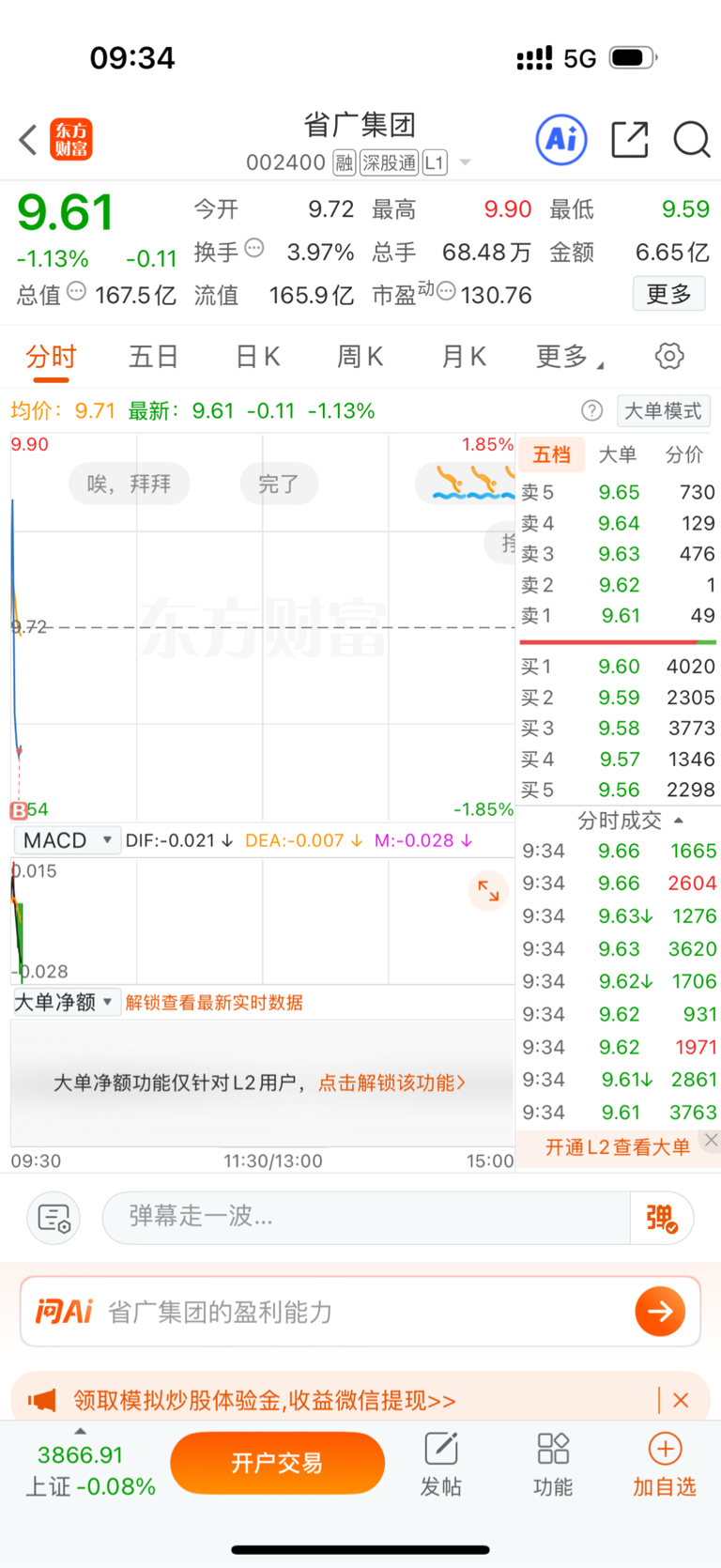The height and width of the screenshot is (1568, 721).
Task: Close the L2 promotion banner
Action: 711,1140
